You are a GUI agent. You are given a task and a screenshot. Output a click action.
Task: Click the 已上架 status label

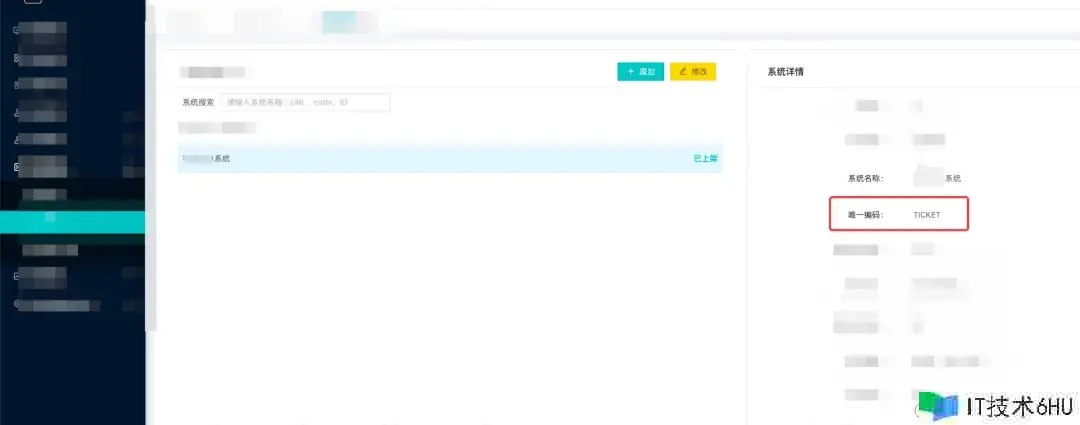click(x=705, y=158)
